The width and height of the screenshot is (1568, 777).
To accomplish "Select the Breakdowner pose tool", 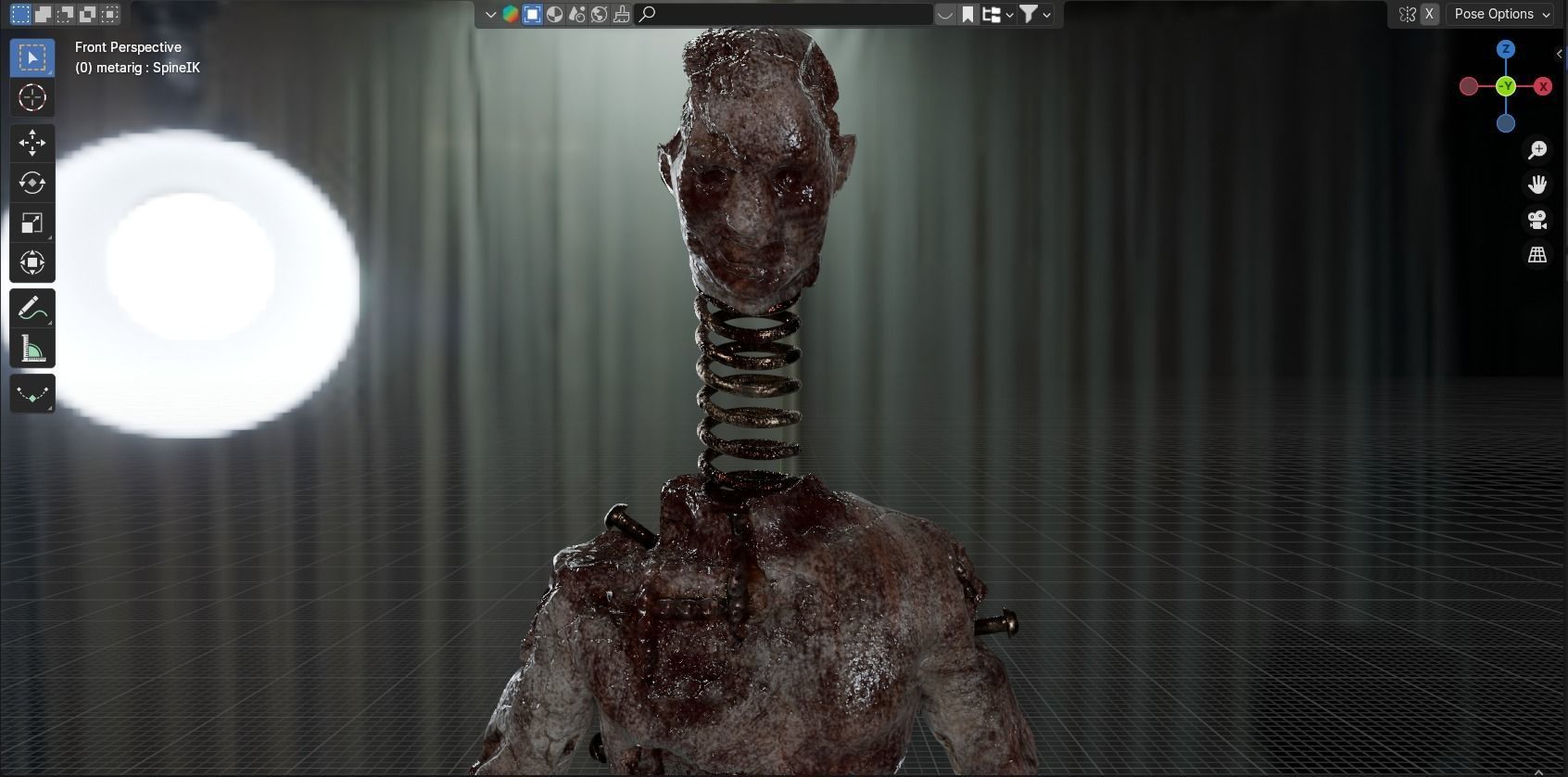I will pos(32,394).
